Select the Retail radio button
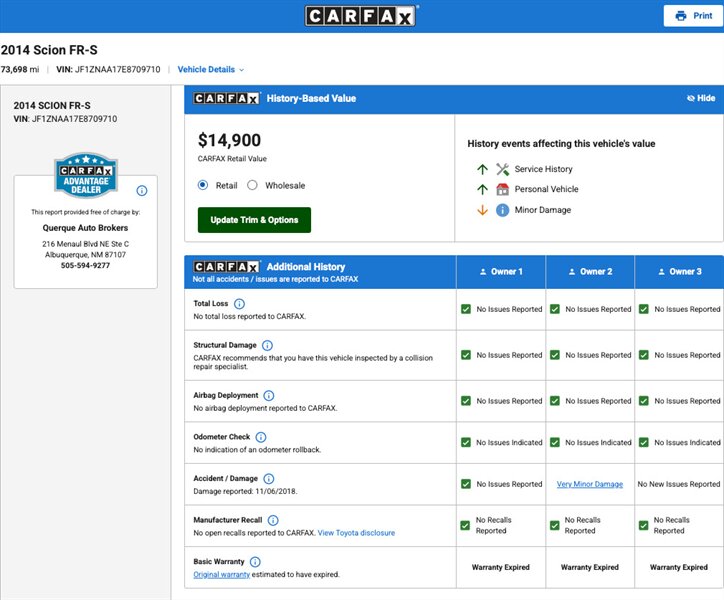 coord(203,185)
